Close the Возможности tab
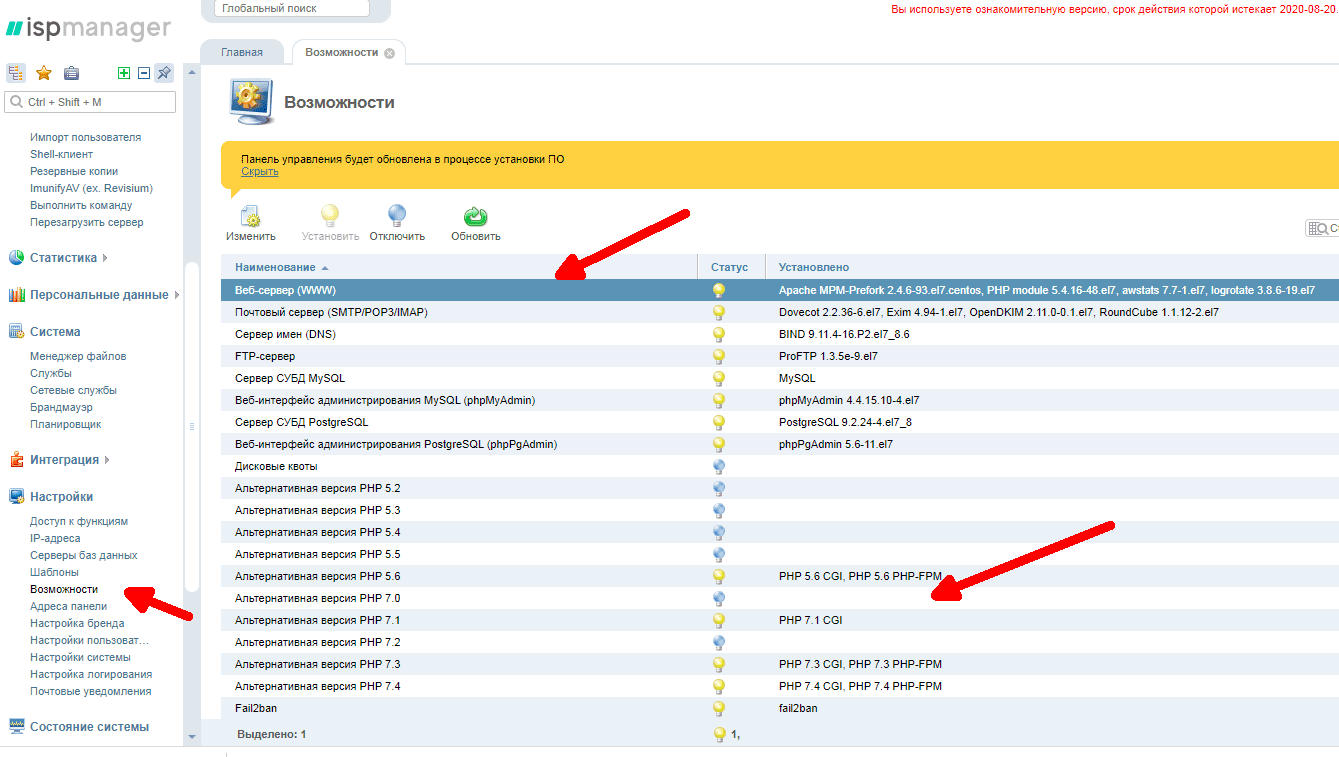1339x757 pixels. pos(389,53)
